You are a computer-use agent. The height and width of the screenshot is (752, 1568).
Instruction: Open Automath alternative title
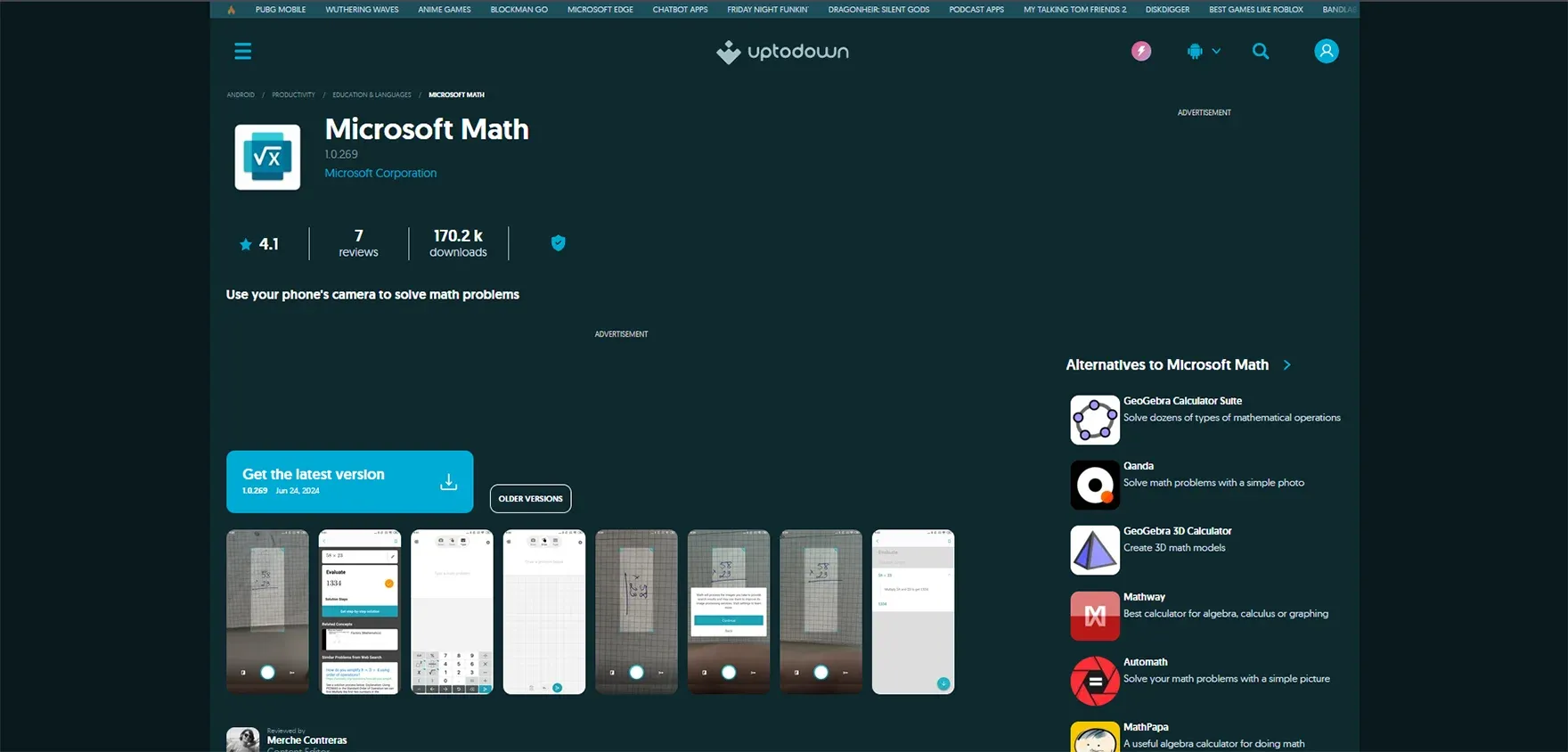point(1145,662)
